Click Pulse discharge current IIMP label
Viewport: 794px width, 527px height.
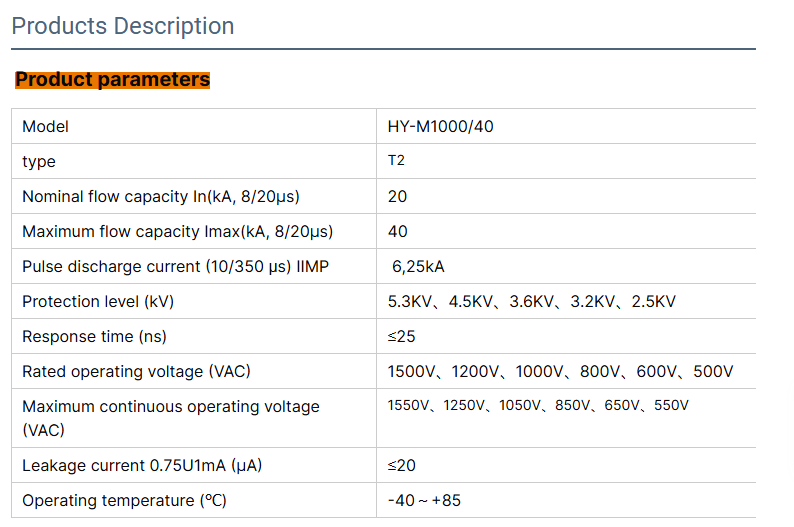(x=175, y=267)
